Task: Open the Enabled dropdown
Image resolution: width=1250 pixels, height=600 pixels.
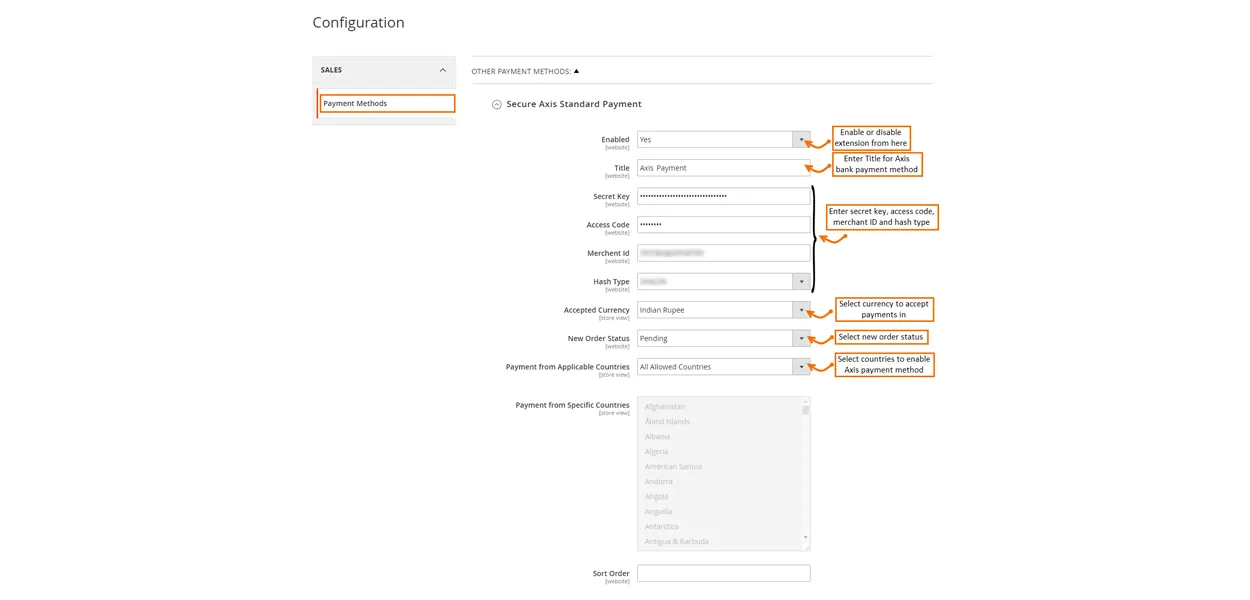Action: (x=723, y=140)
